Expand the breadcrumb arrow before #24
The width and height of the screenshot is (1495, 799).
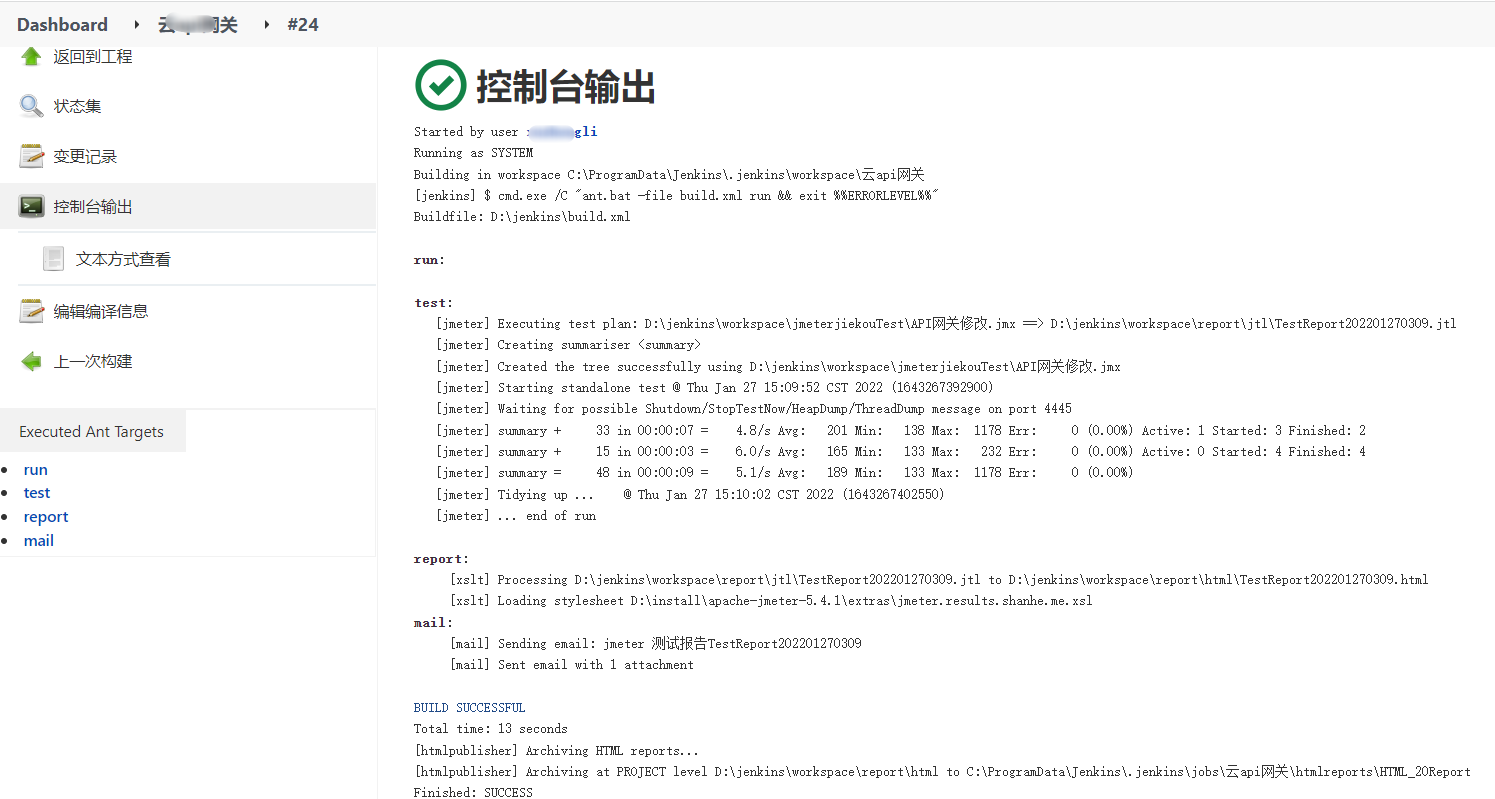(267, 24)
